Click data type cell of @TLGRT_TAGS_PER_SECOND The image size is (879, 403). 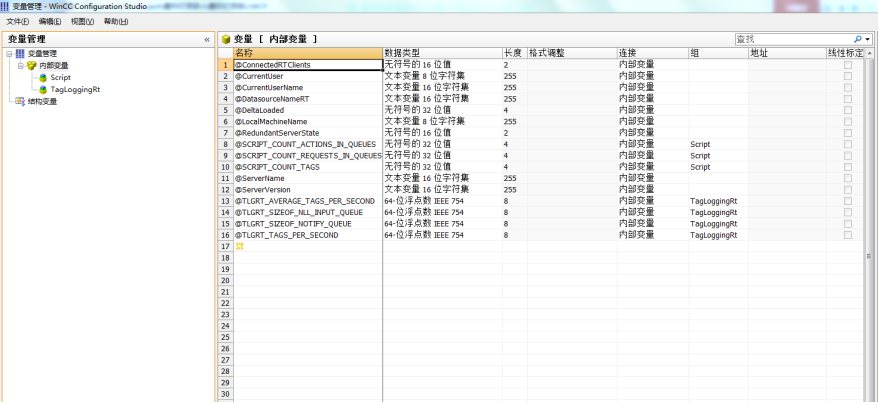click(x=442, y=235)
